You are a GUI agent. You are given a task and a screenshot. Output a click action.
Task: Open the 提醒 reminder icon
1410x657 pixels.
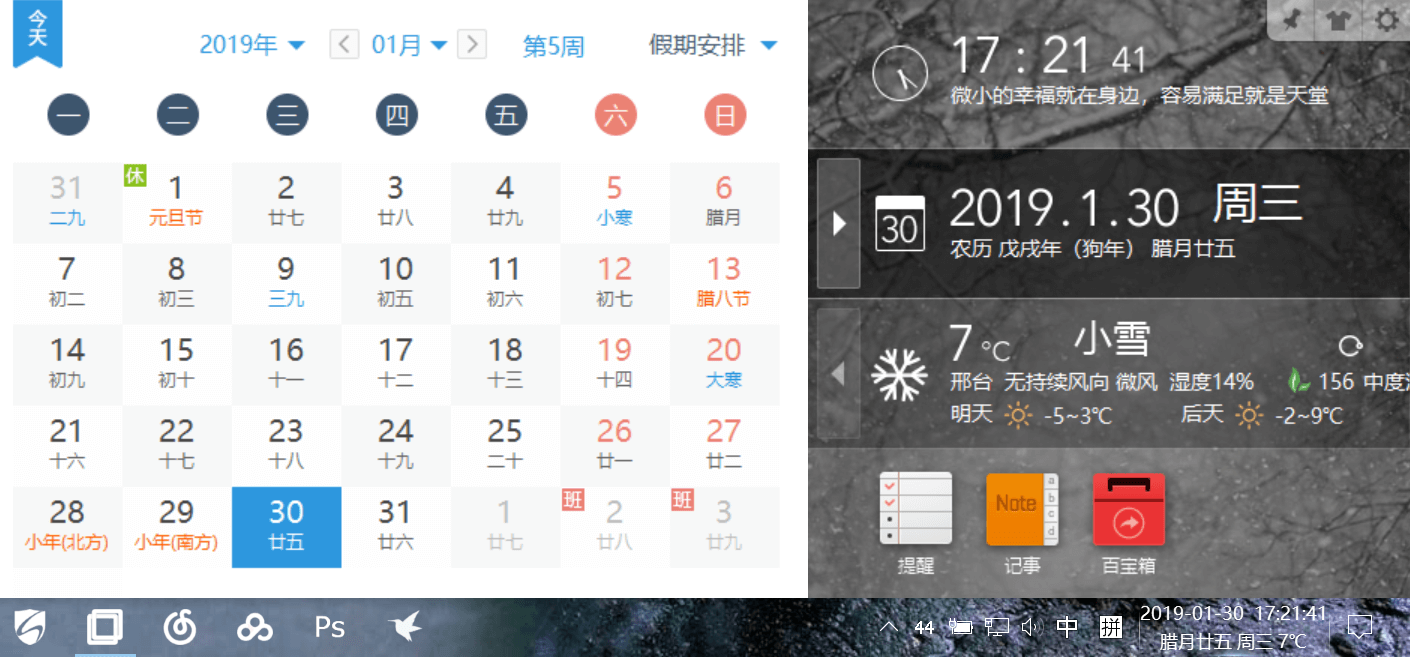tap(915, 509)
